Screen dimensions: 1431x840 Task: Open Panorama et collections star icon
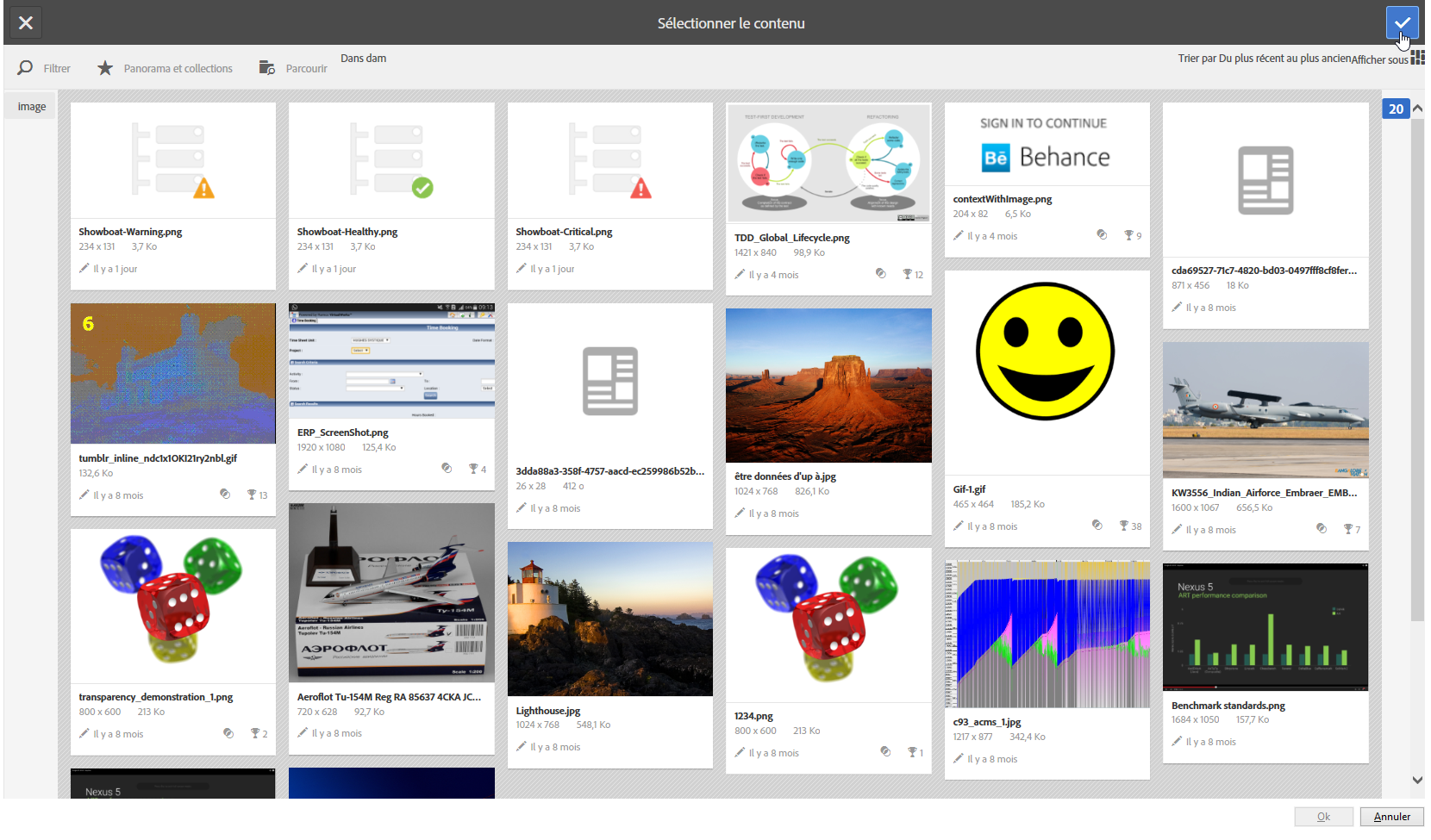pyautogui.click(x=105, y=68)
